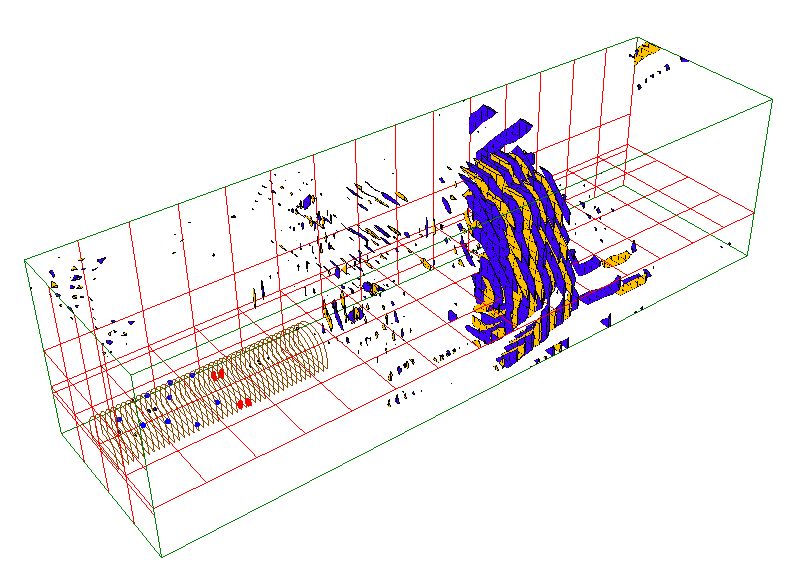Viewport: 810px width, 579px height.
Task: Click the large blue-orange fracture cluster
Action: tap(515, 240)
